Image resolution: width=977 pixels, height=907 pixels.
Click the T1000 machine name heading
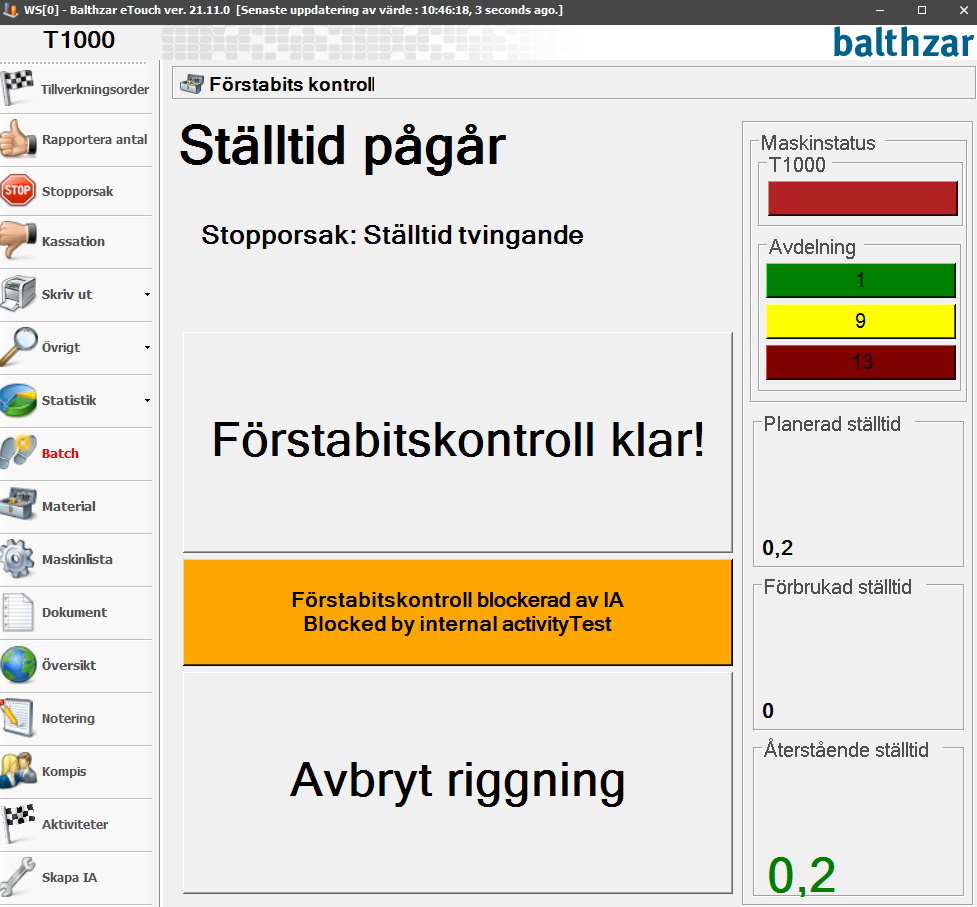79,40
